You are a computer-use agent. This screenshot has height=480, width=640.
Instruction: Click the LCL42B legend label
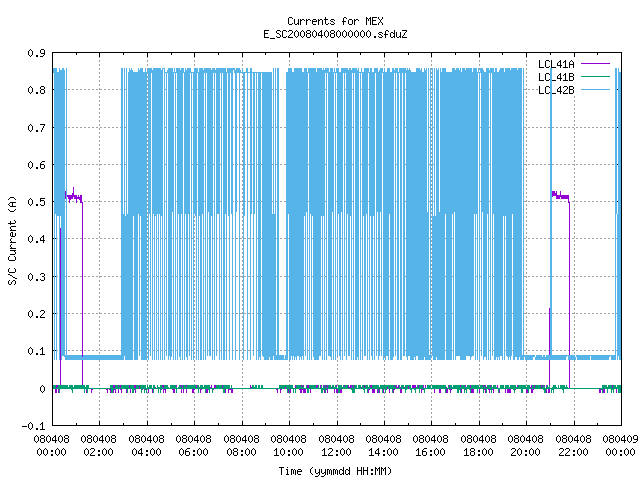click(x=556, y=90)
